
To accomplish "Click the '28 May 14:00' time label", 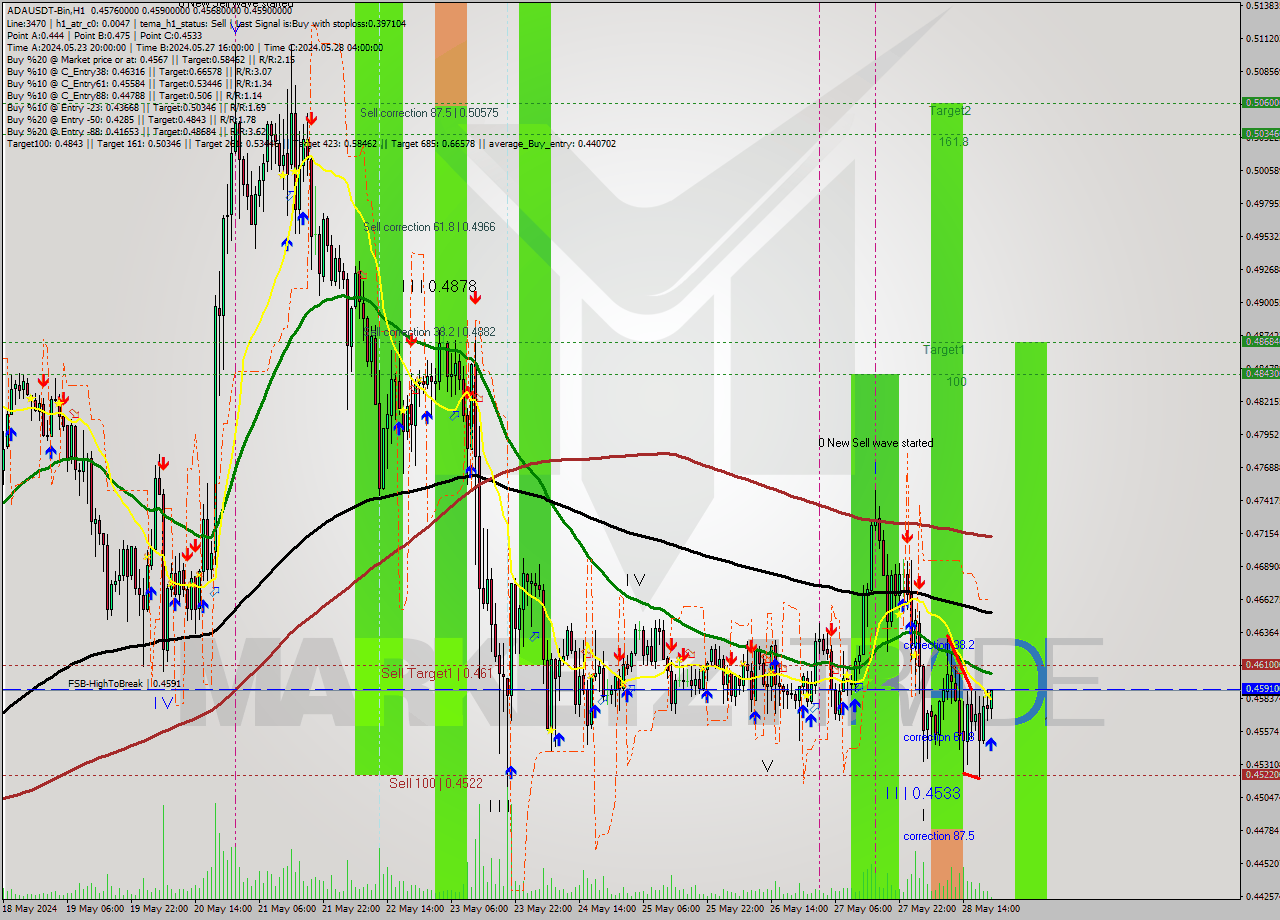I will click(990, 909).
